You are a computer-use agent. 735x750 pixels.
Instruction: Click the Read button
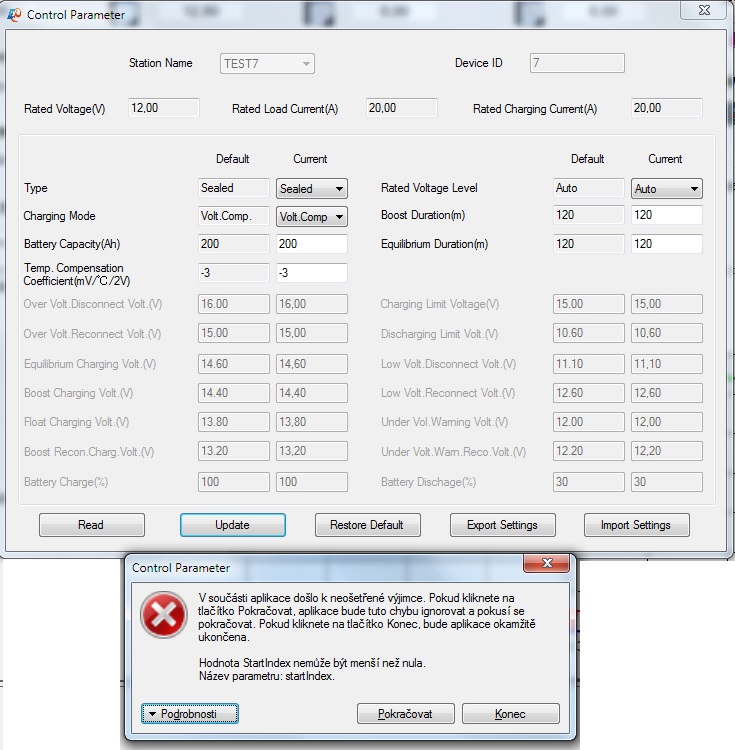click(x=92, y=525)
